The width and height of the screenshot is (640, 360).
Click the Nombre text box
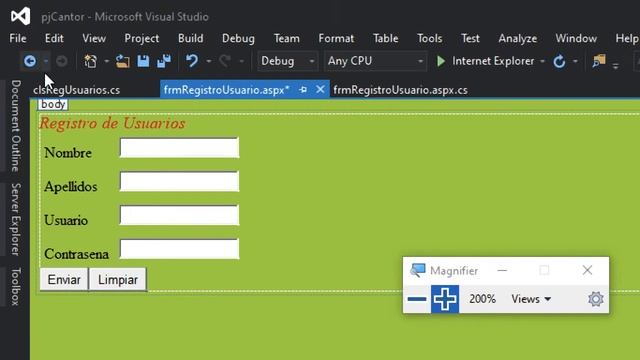click(179, 148)
